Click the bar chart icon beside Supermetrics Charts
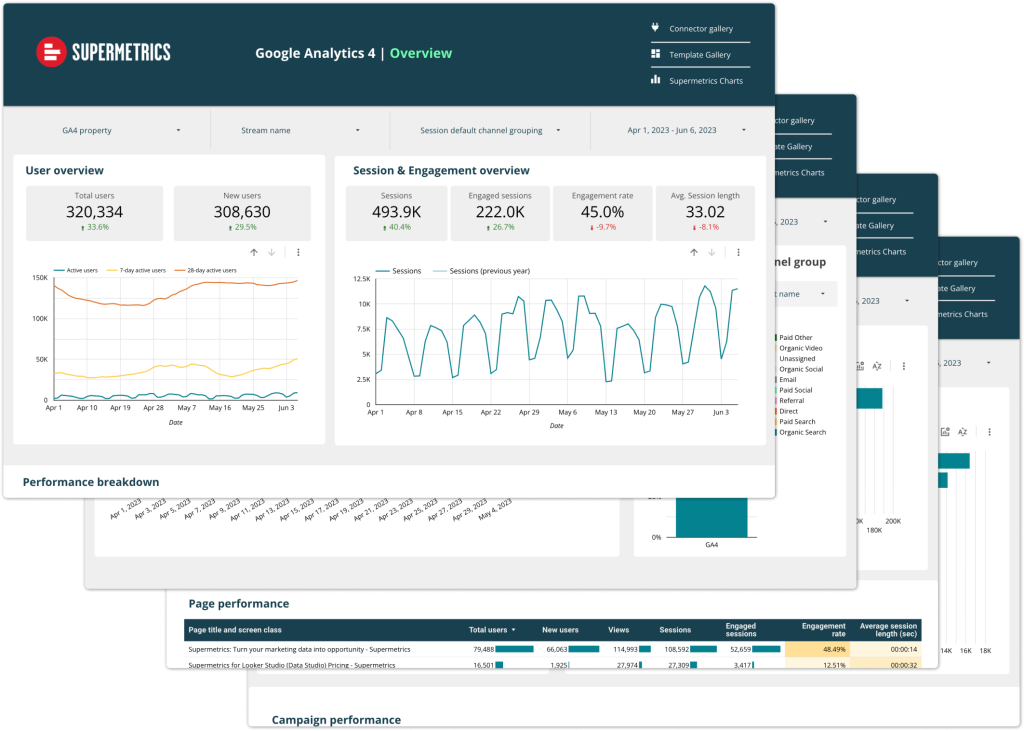Screen dimensions: 1024x731 (655, 80)
